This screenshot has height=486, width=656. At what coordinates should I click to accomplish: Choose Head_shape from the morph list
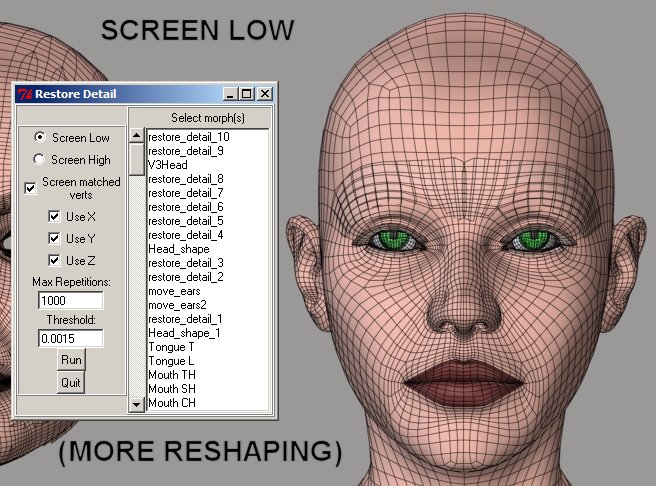coord(178,248)
